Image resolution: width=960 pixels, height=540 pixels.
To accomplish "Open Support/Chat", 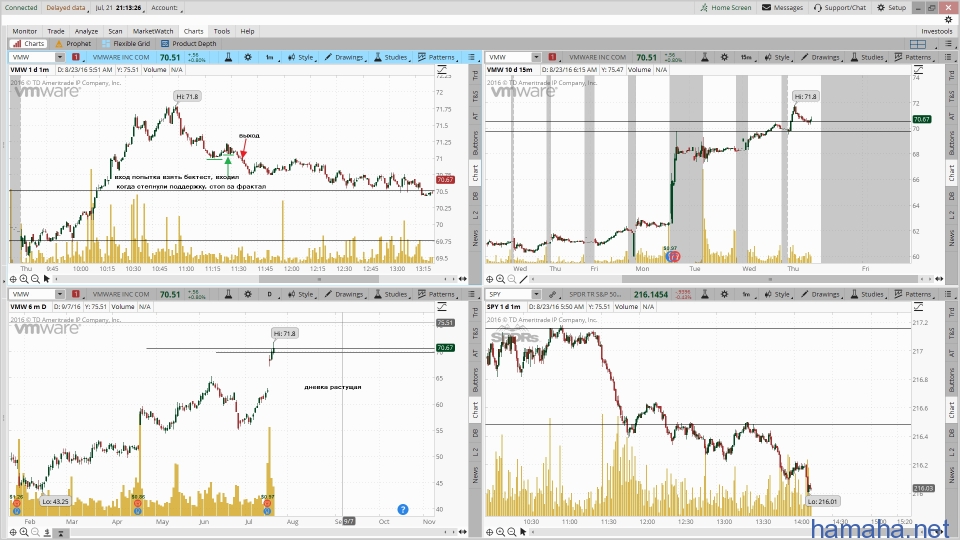I will [839, 7].
